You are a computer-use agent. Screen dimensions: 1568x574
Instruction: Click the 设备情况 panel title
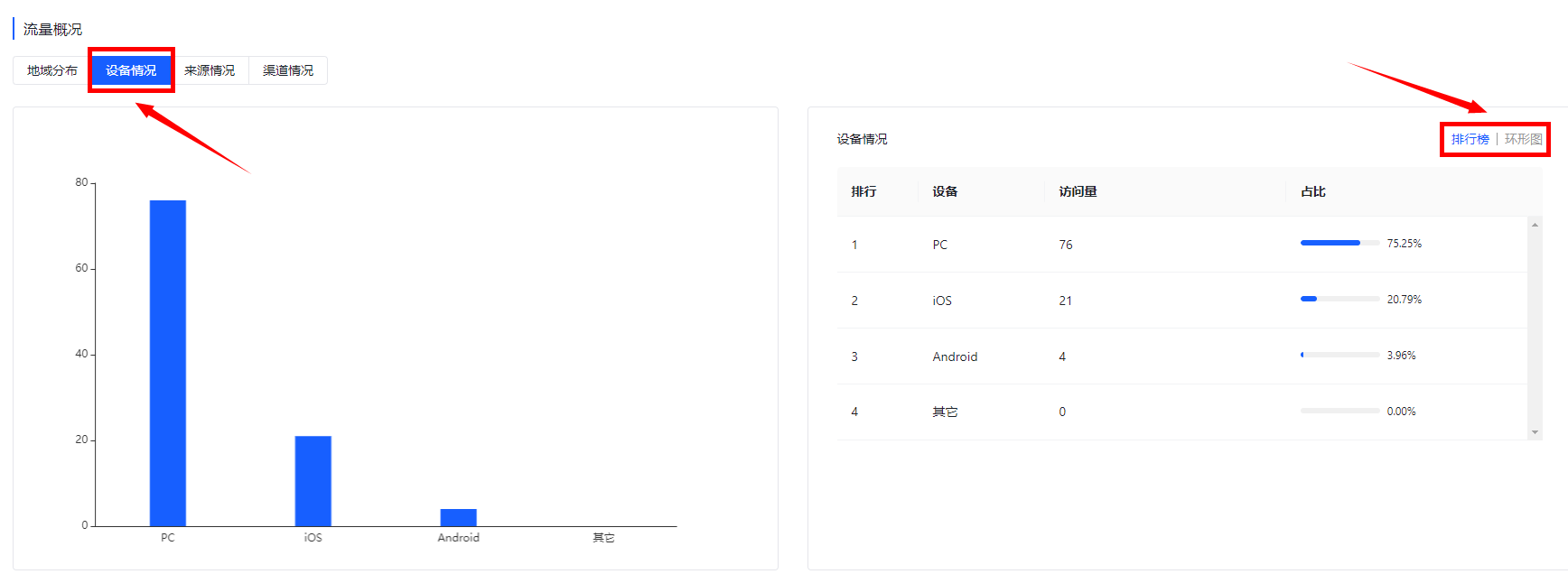pyautogui.click(x=862, y=139)
